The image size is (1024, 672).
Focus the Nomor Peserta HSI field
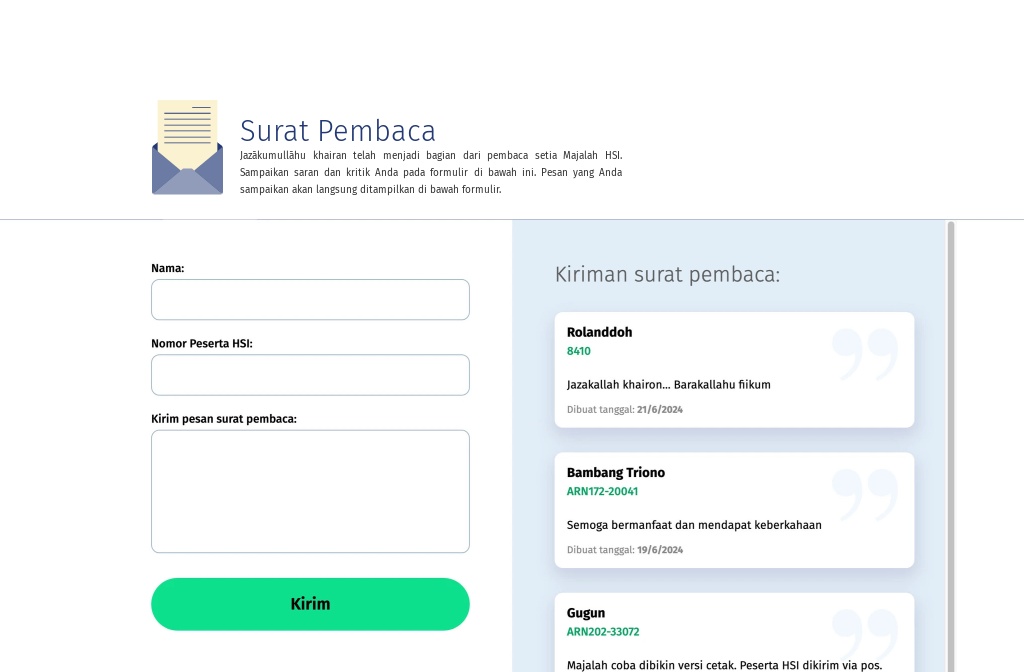click(x=310, y=375)
